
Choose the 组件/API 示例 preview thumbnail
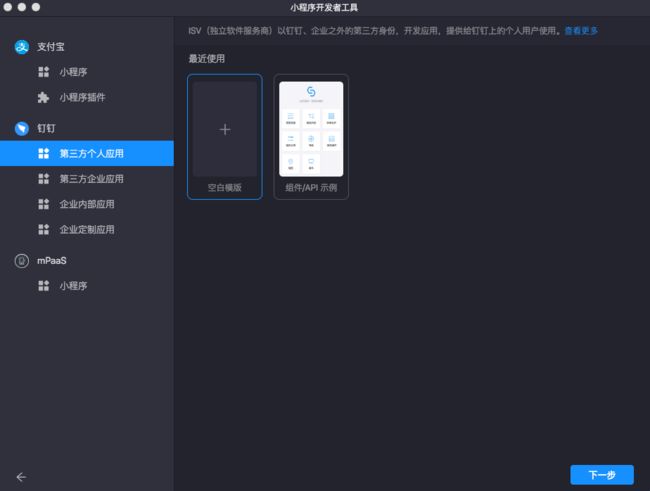pos(311,129)
